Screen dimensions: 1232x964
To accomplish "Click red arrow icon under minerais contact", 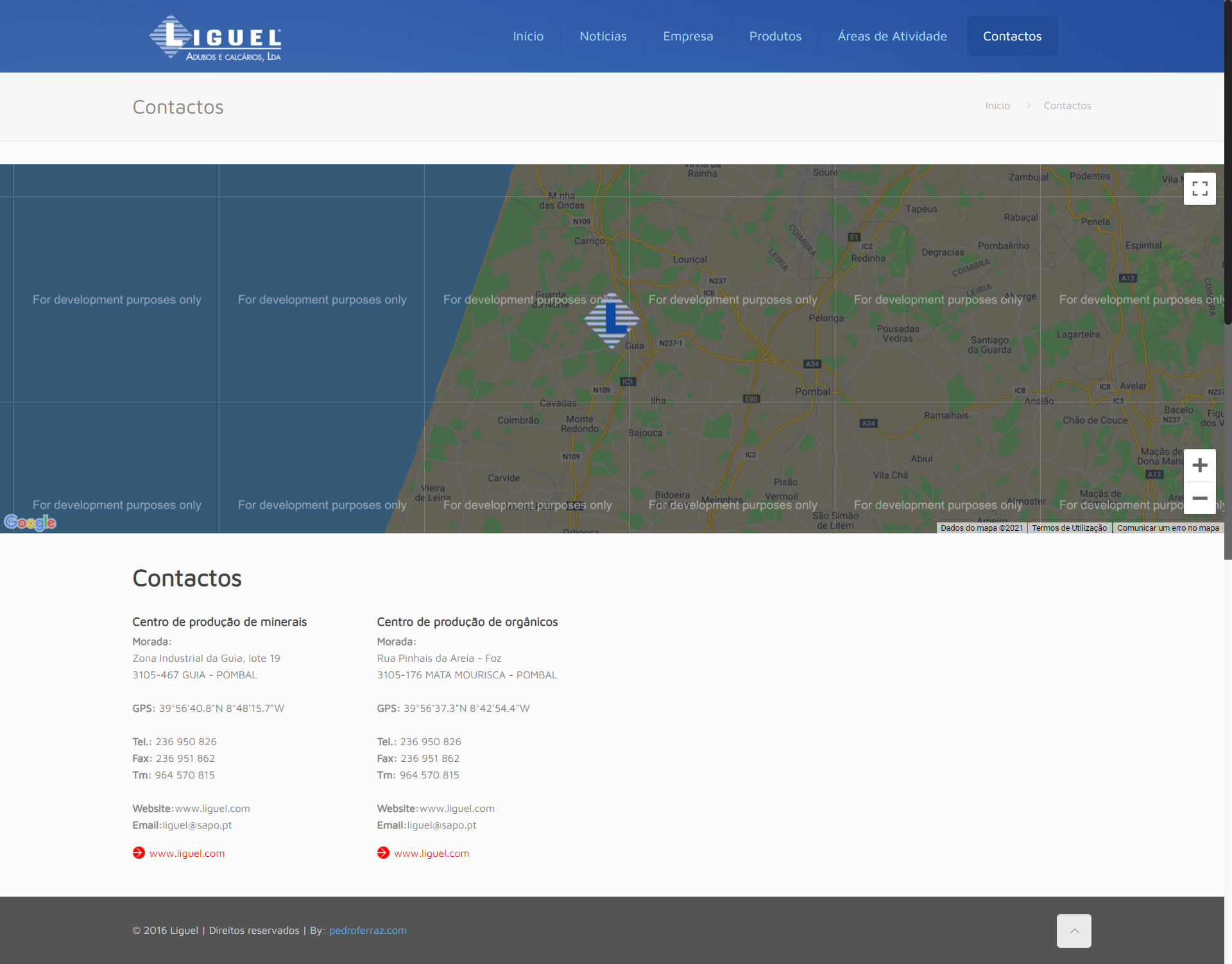I will (139, 853).
